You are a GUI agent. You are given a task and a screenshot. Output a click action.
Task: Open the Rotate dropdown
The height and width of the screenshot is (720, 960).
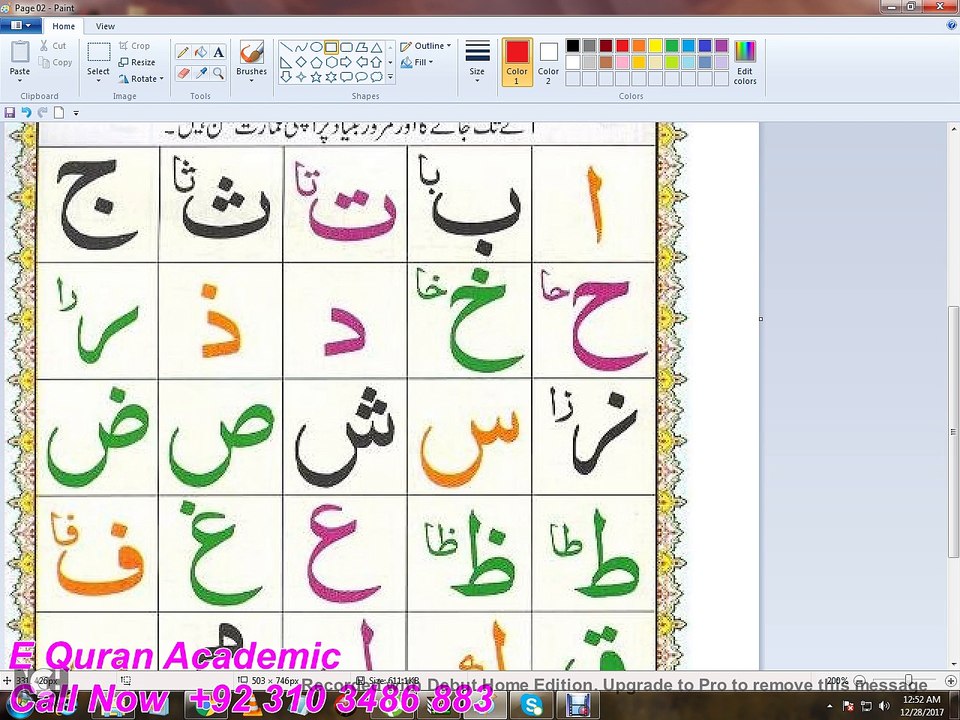point(141,79)
